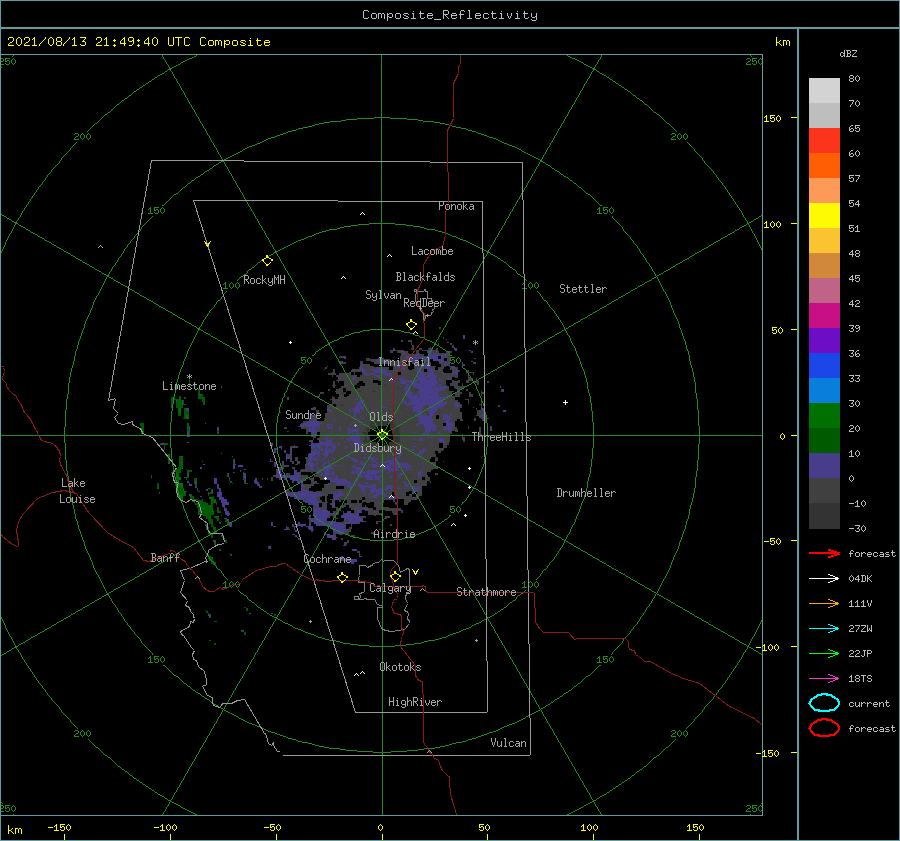Click the green 22JP arrow legend icon

[824, 653]
